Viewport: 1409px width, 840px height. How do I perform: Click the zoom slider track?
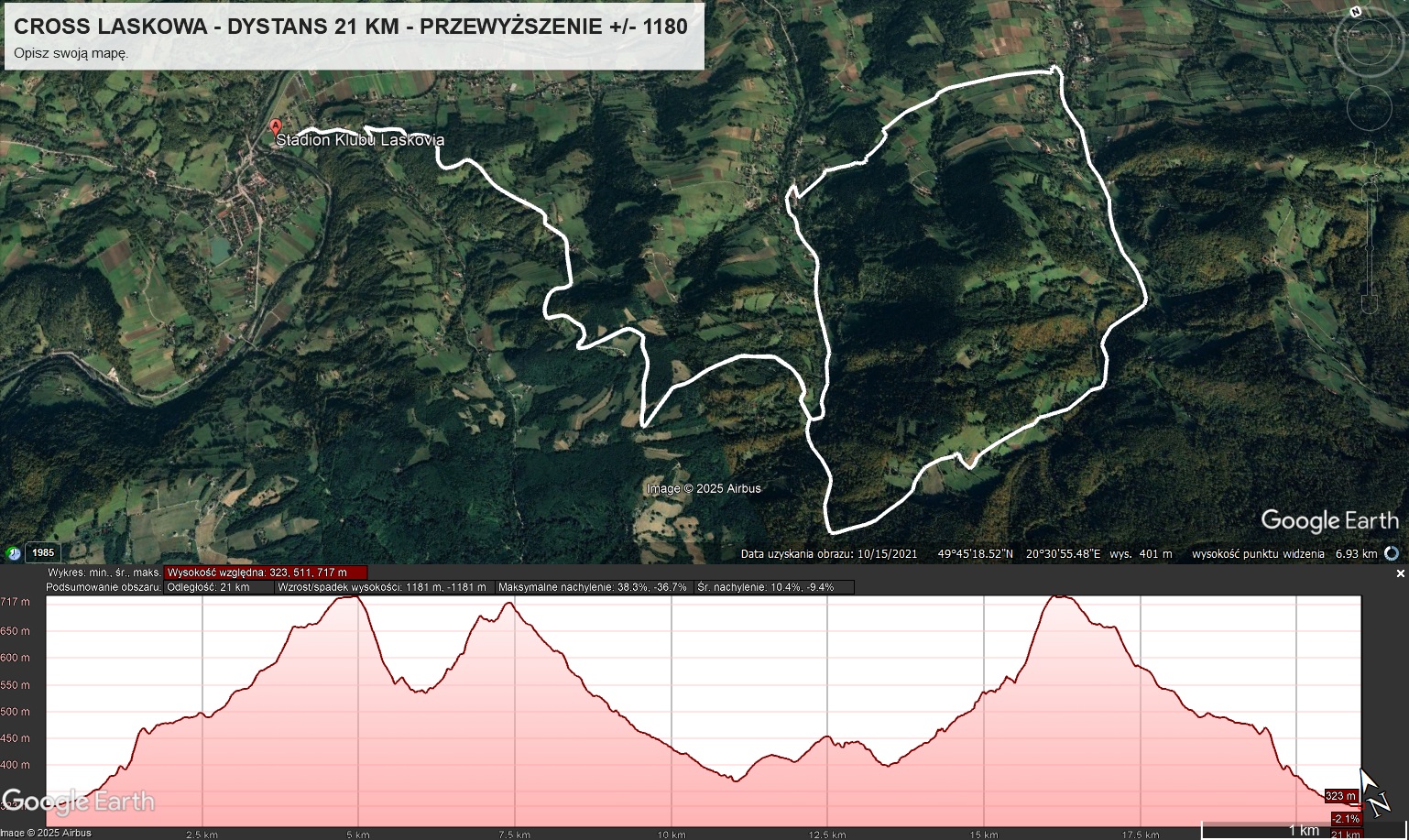pos(1370,248)
